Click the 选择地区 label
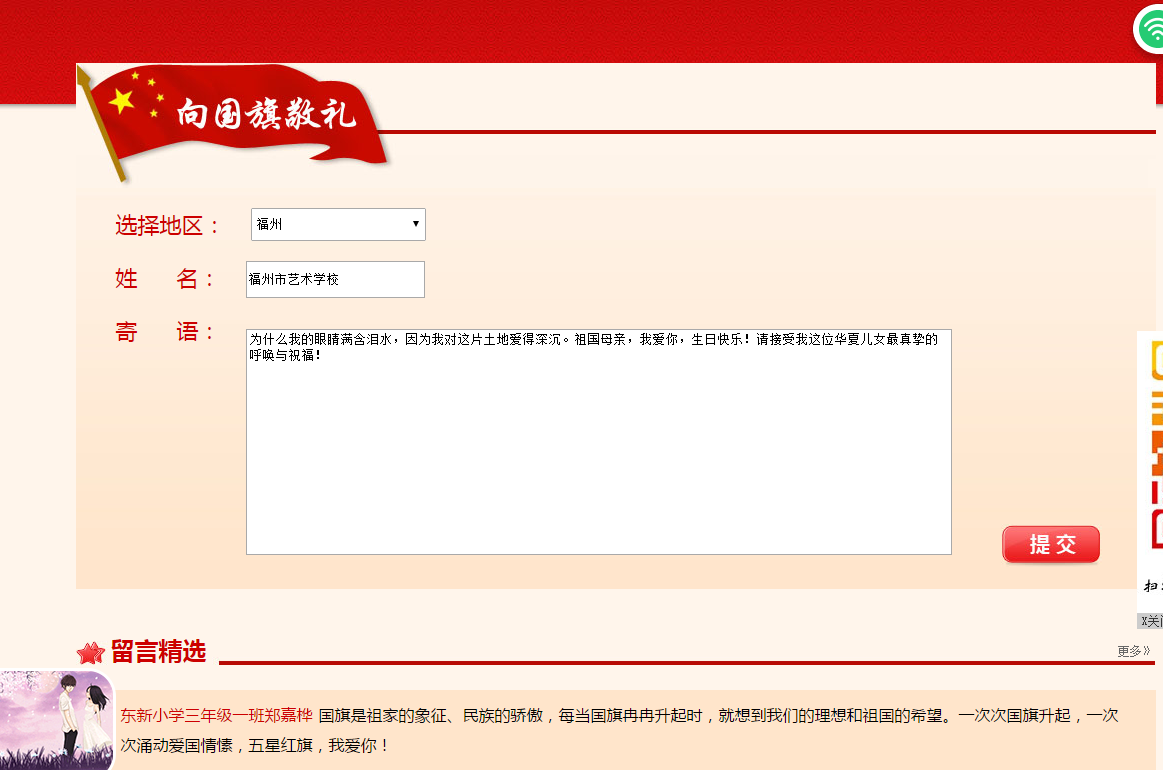 point(167,226)
